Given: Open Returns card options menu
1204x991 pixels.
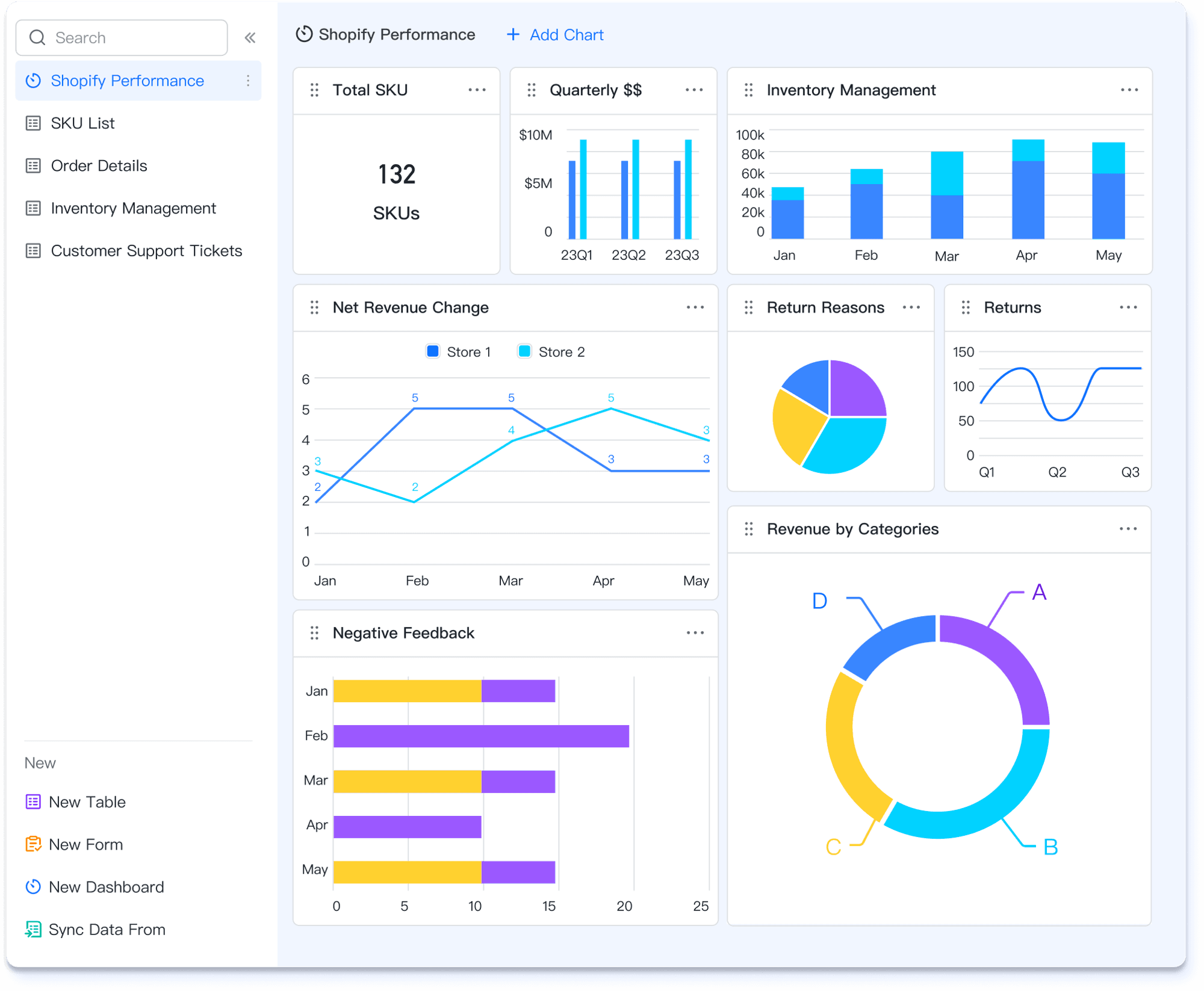Looking at the screenshot, I should coord(1128,307).
